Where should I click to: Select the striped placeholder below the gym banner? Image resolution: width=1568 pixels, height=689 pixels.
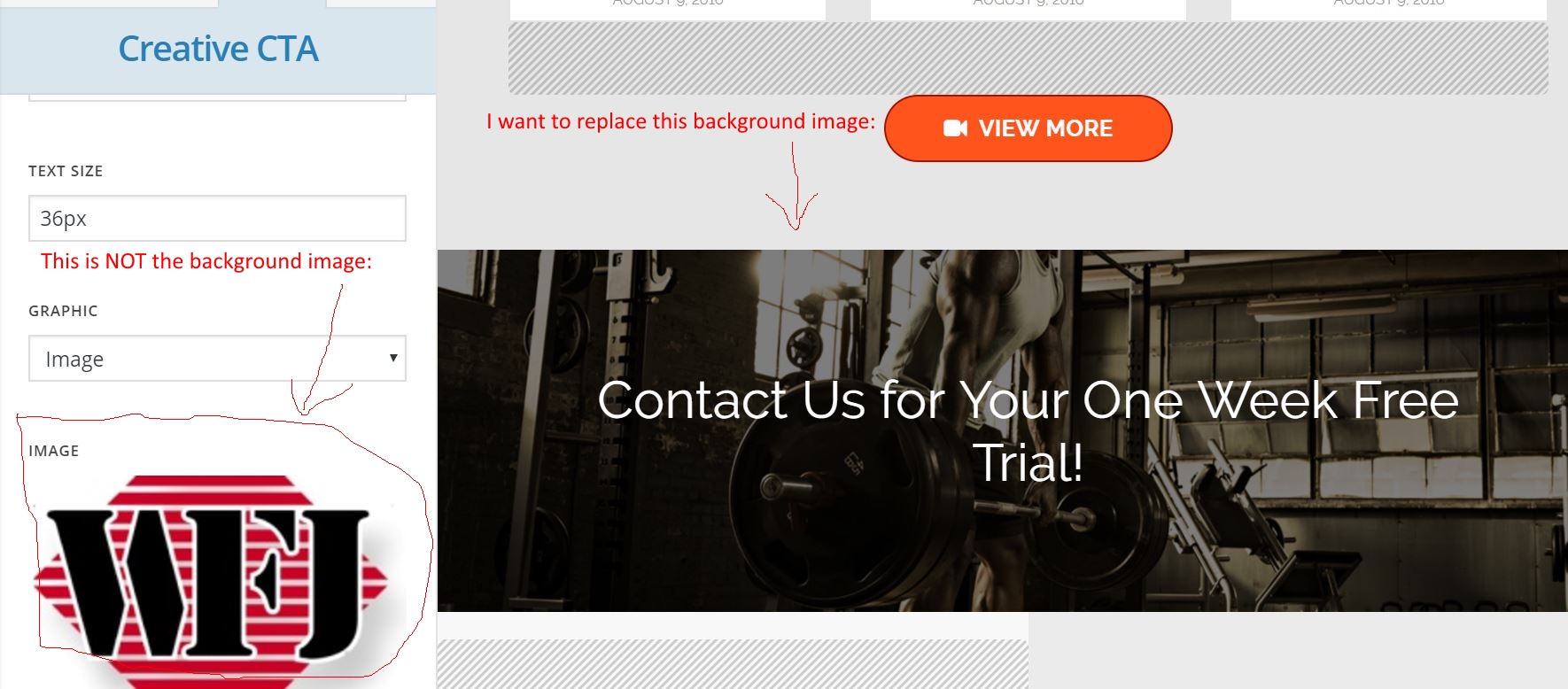733,664
